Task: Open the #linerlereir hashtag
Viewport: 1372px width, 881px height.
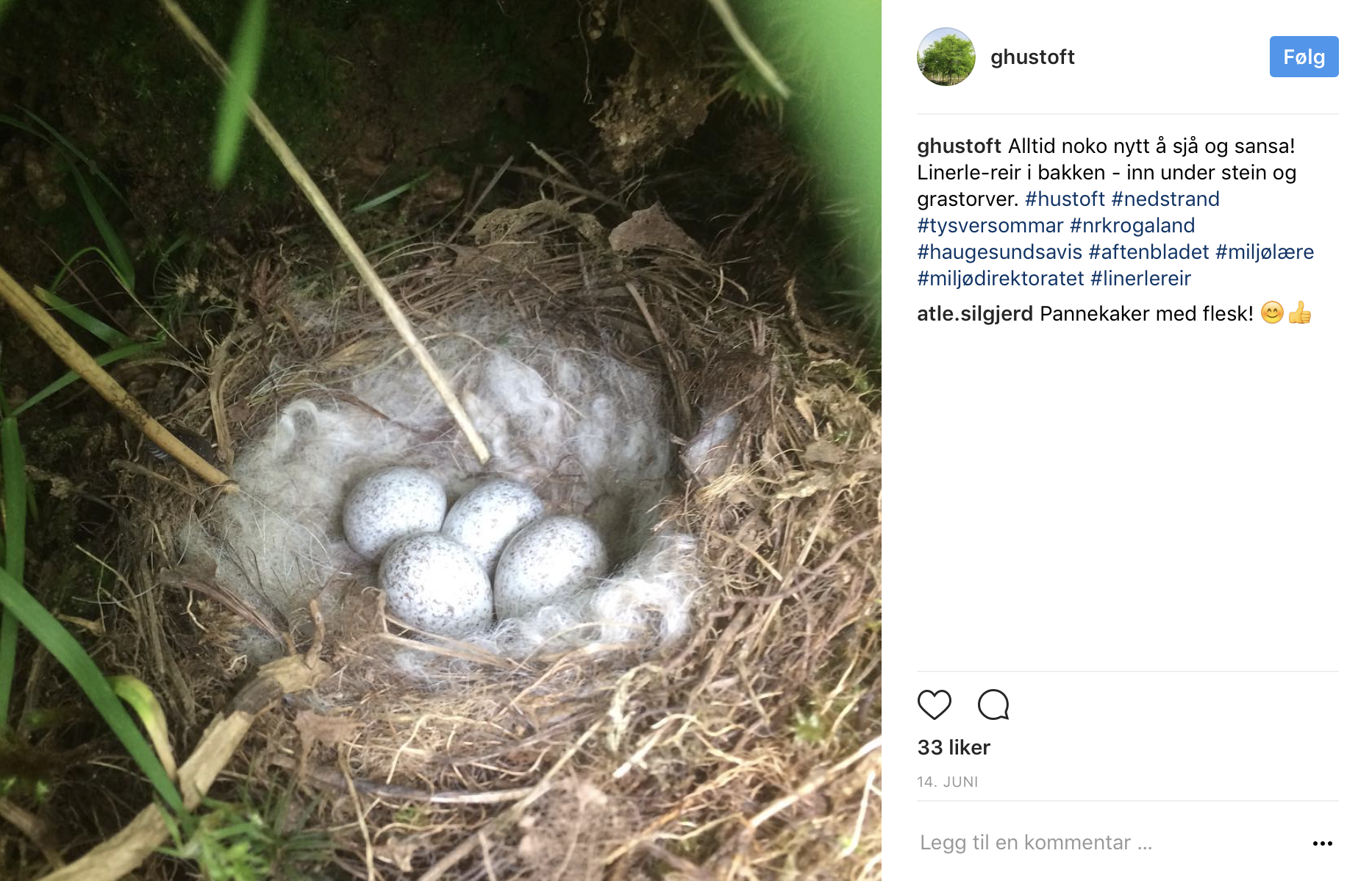Action: (1141, 278)
